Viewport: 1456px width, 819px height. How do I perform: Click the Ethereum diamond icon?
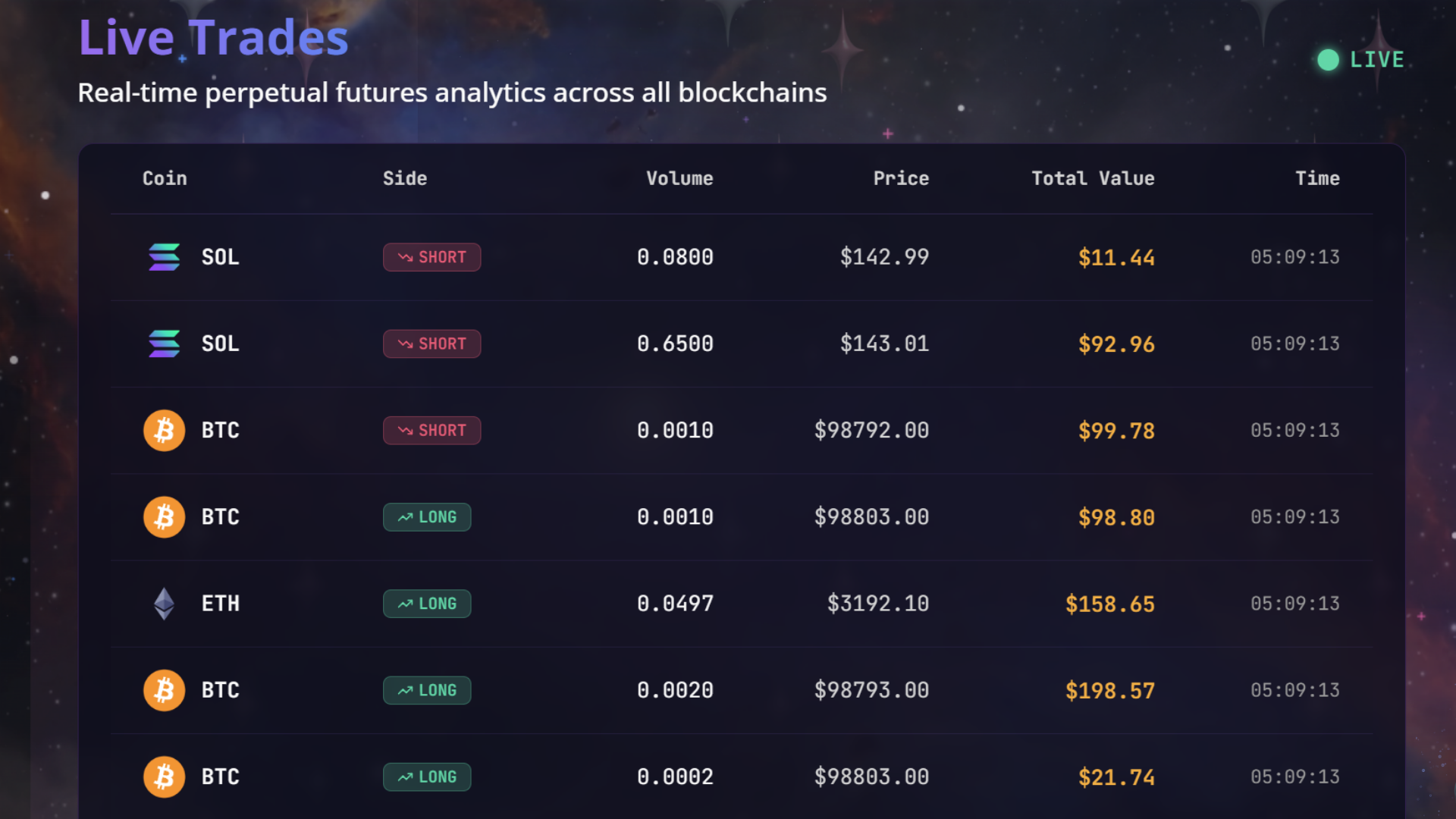[164, 604]
